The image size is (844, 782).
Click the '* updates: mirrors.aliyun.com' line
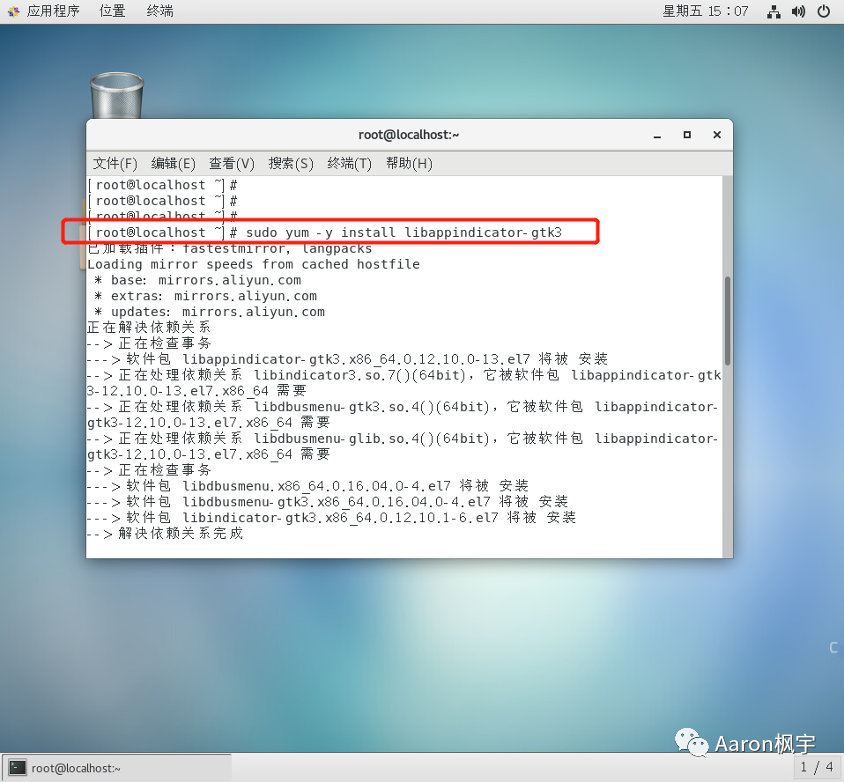point(209,312)
